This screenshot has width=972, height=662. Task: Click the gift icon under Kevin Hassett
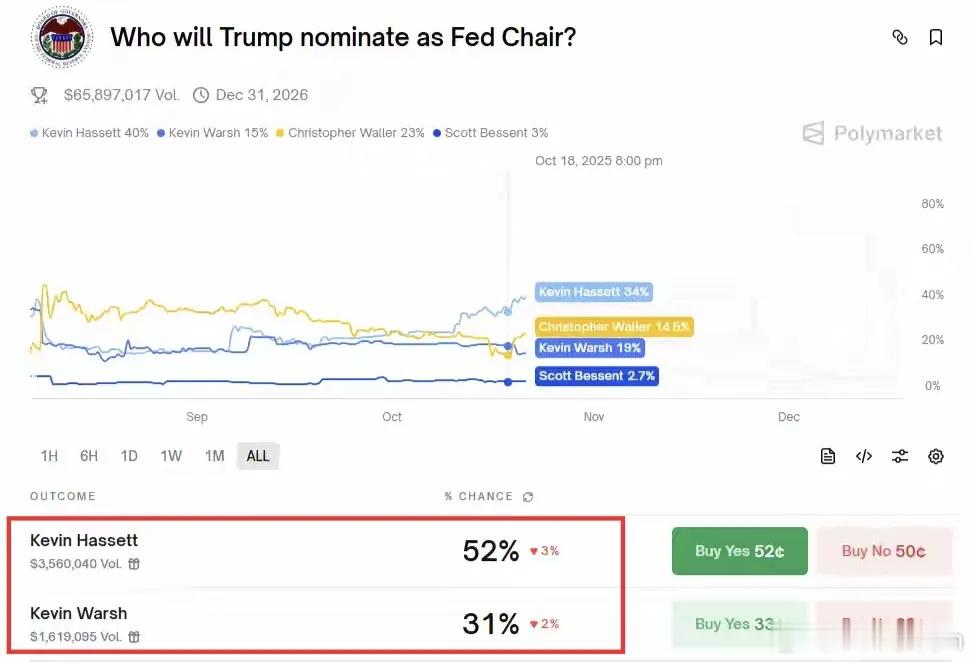(x=134, y=564)
